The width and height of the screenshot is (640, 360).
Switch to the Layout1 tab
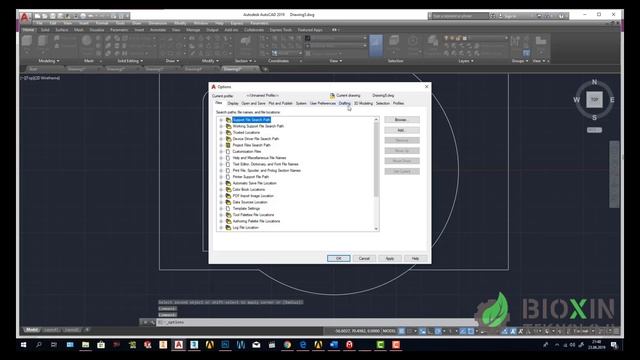pos(51,330)
